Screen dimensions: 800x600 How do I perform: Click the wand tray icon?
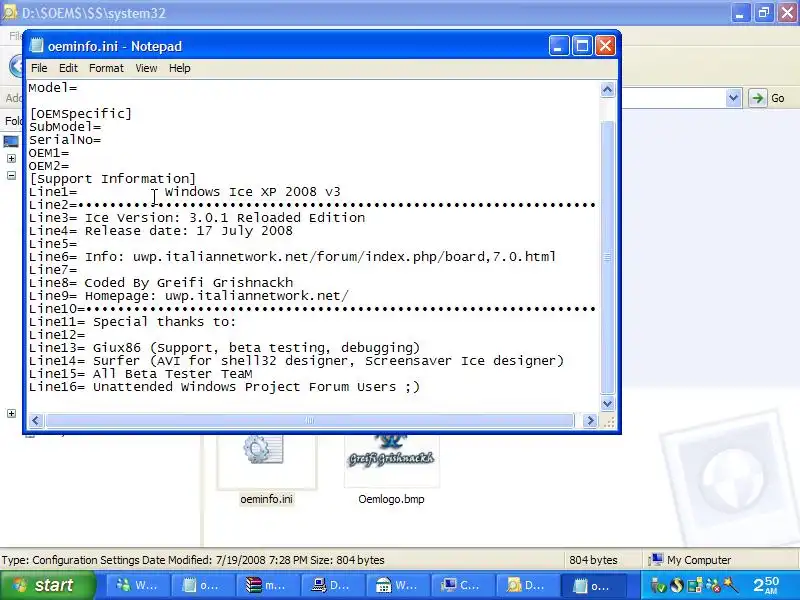click(x=731, y=584)
